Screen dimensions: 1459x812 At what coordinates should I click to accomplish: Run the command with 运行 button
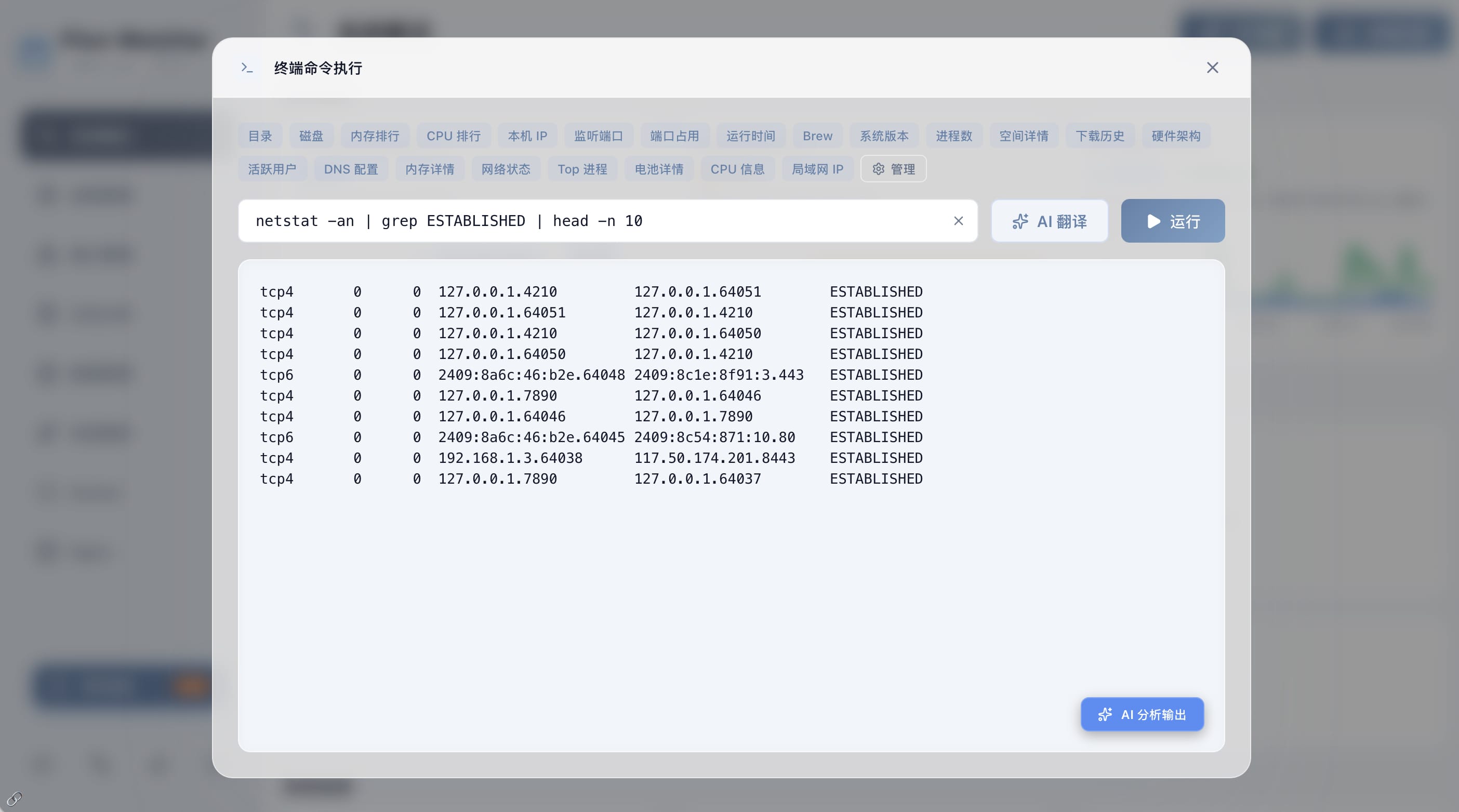click(x=1173, y=221)
